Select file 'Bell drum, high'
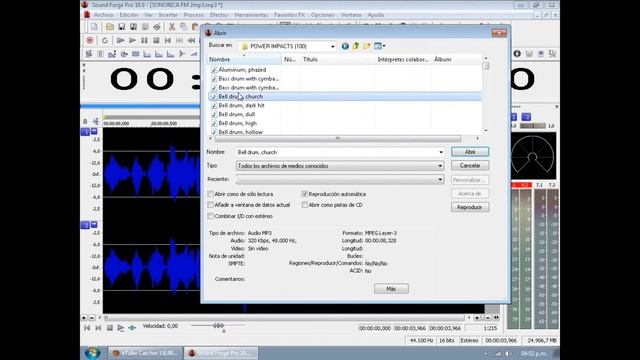 [238, 123]
